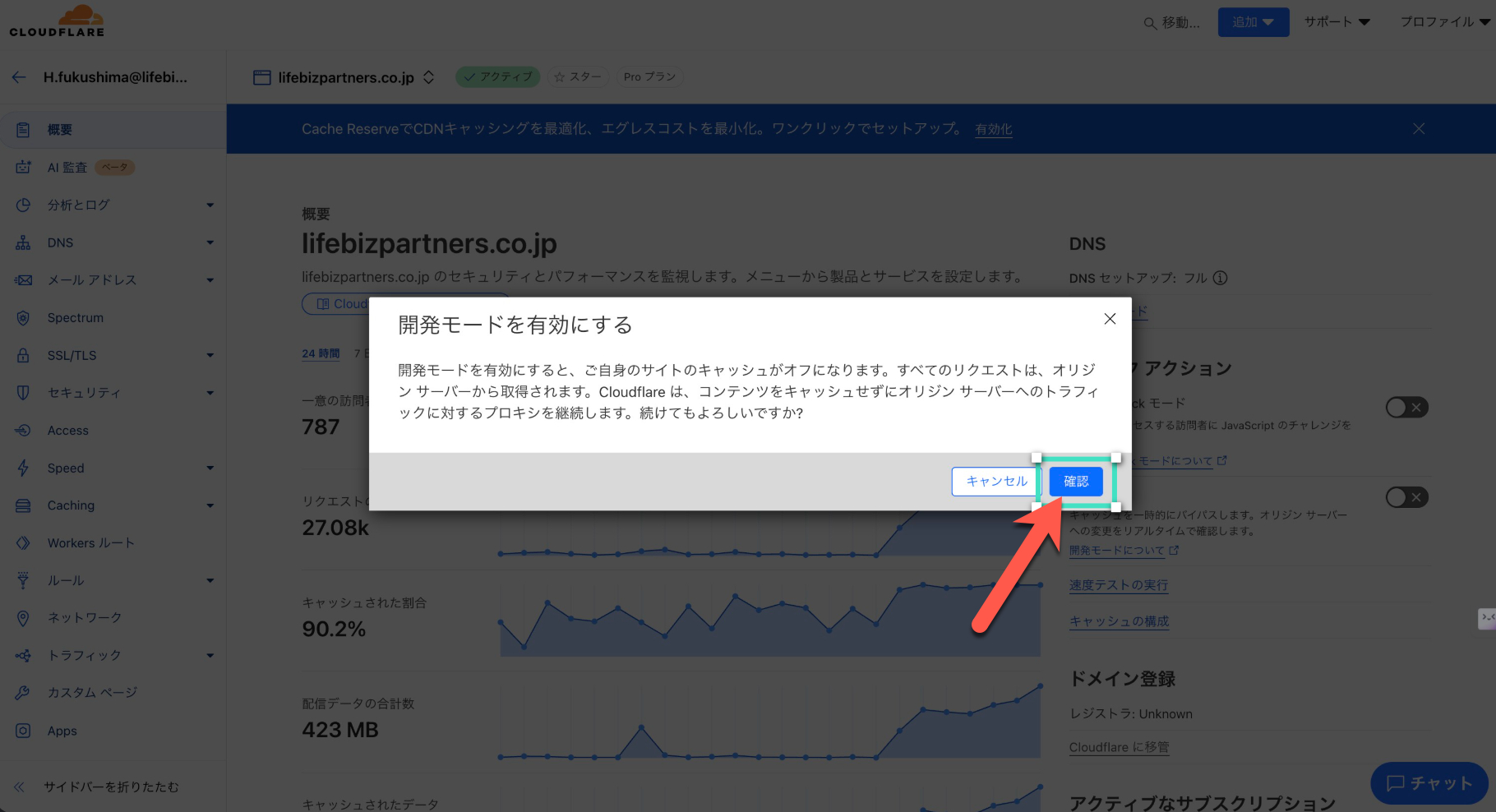Open the 速度テストの実行 link
The width and height of the screenshot is (1496, 812).
coord(1119,585)
